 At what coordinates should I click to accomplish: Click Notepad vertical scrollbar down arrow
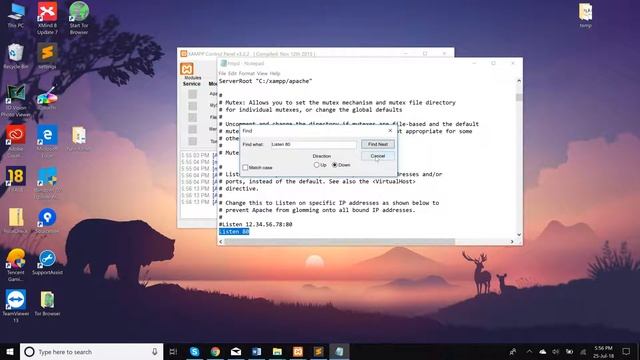(519, 235)
